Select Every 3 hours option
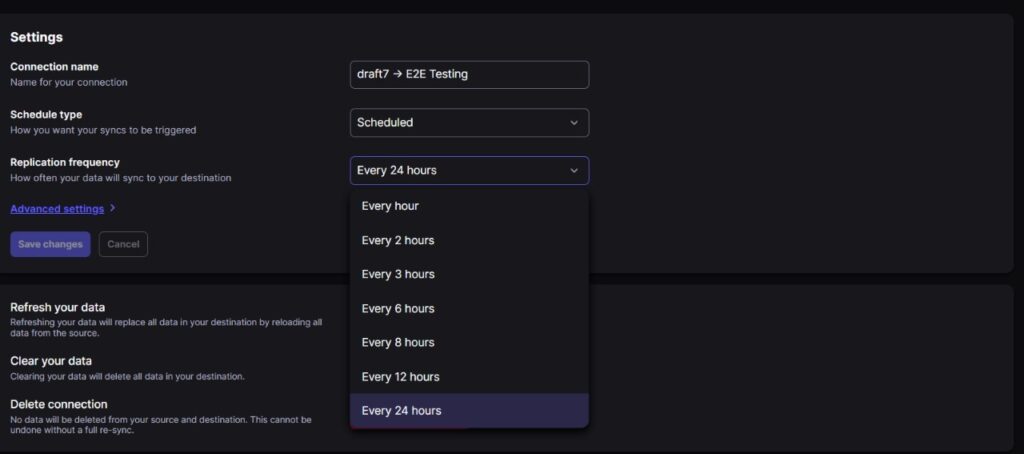The width and height of the screenshot is (1024, 454). tap(398, 274)
